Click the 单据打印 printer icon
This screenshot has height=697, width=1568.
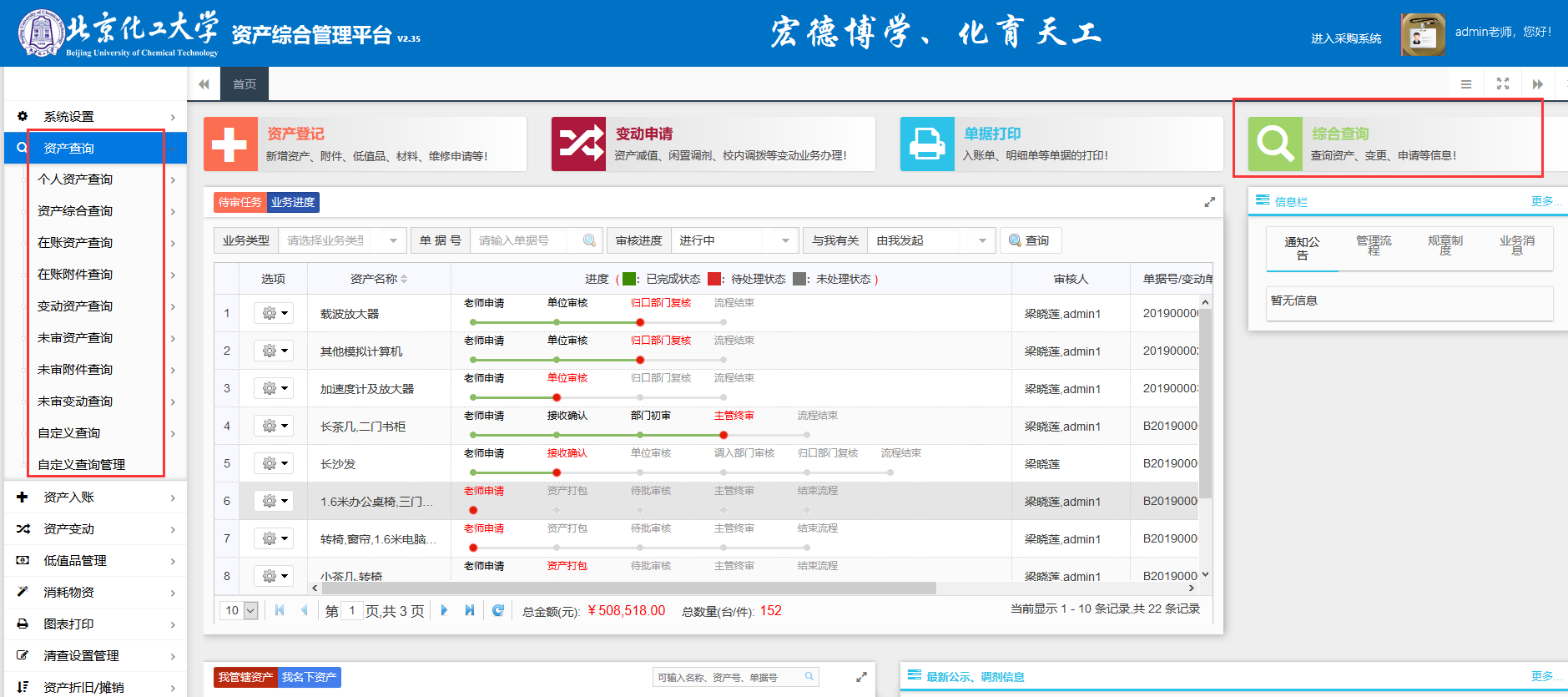click(926, 144)
